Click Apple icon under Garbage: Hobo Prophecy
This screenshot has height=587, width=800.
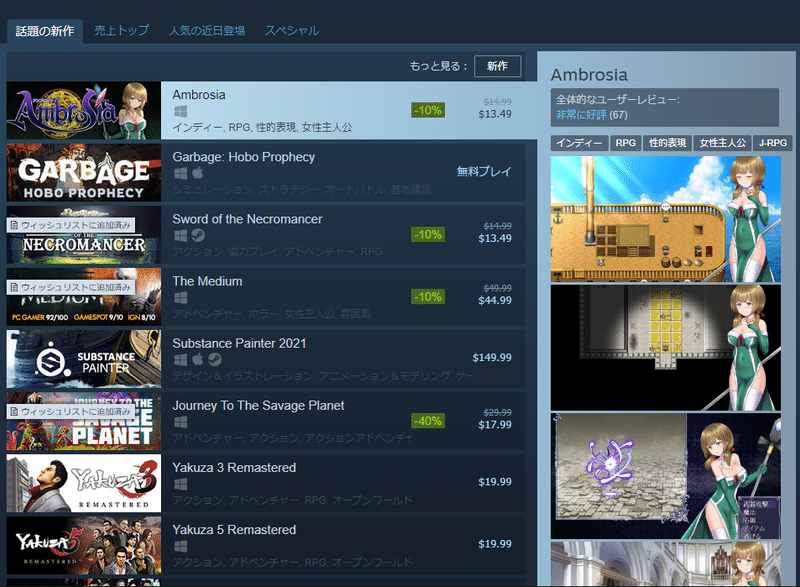pos(198,173)
